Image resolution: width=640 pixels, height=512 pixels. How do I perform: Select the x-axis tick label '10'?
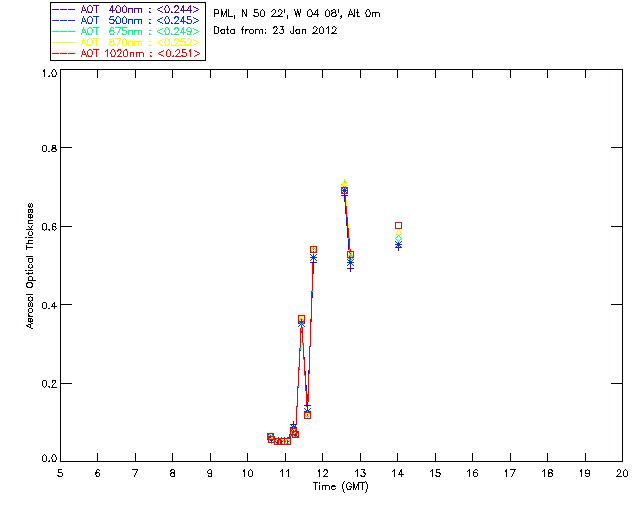[247, 473]
